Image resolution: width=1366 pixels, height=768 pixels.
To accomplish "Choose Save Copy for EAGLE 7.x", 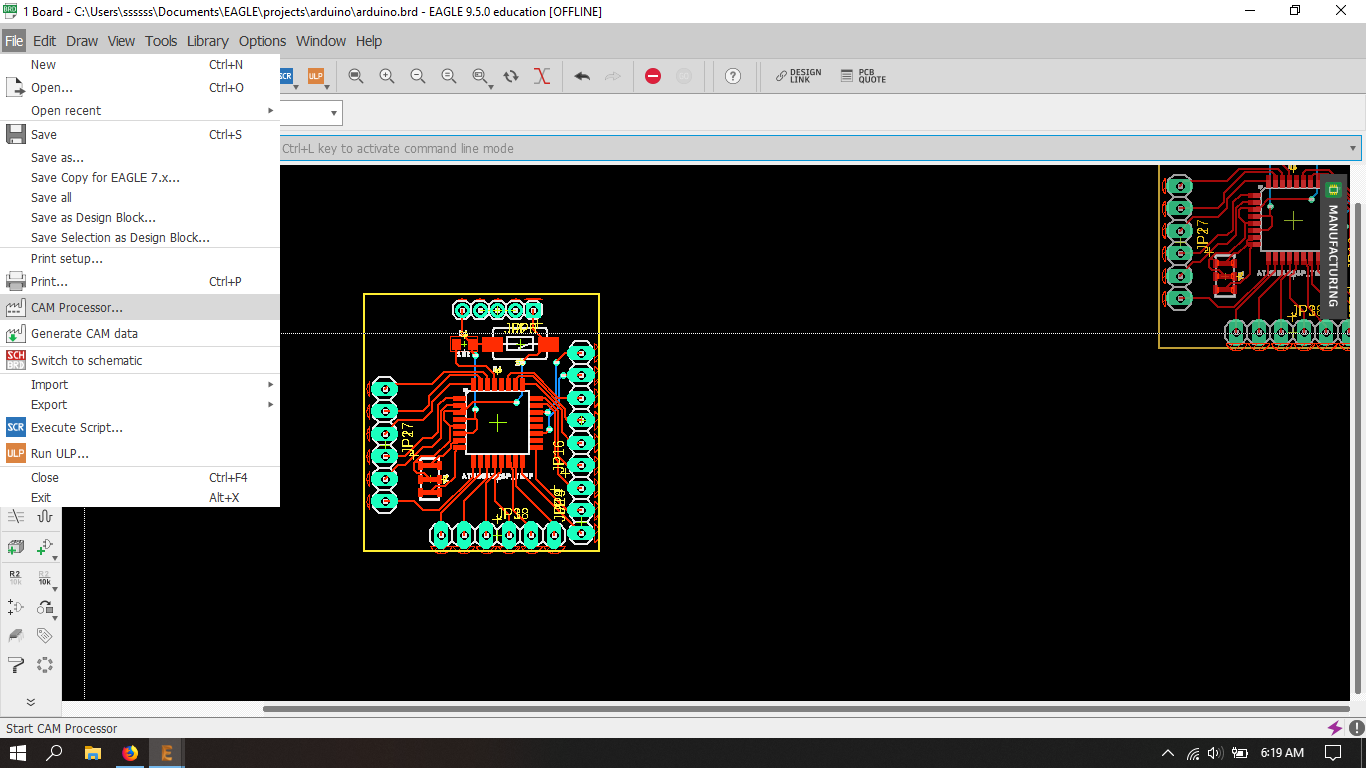I will click(x=140, y=177).
